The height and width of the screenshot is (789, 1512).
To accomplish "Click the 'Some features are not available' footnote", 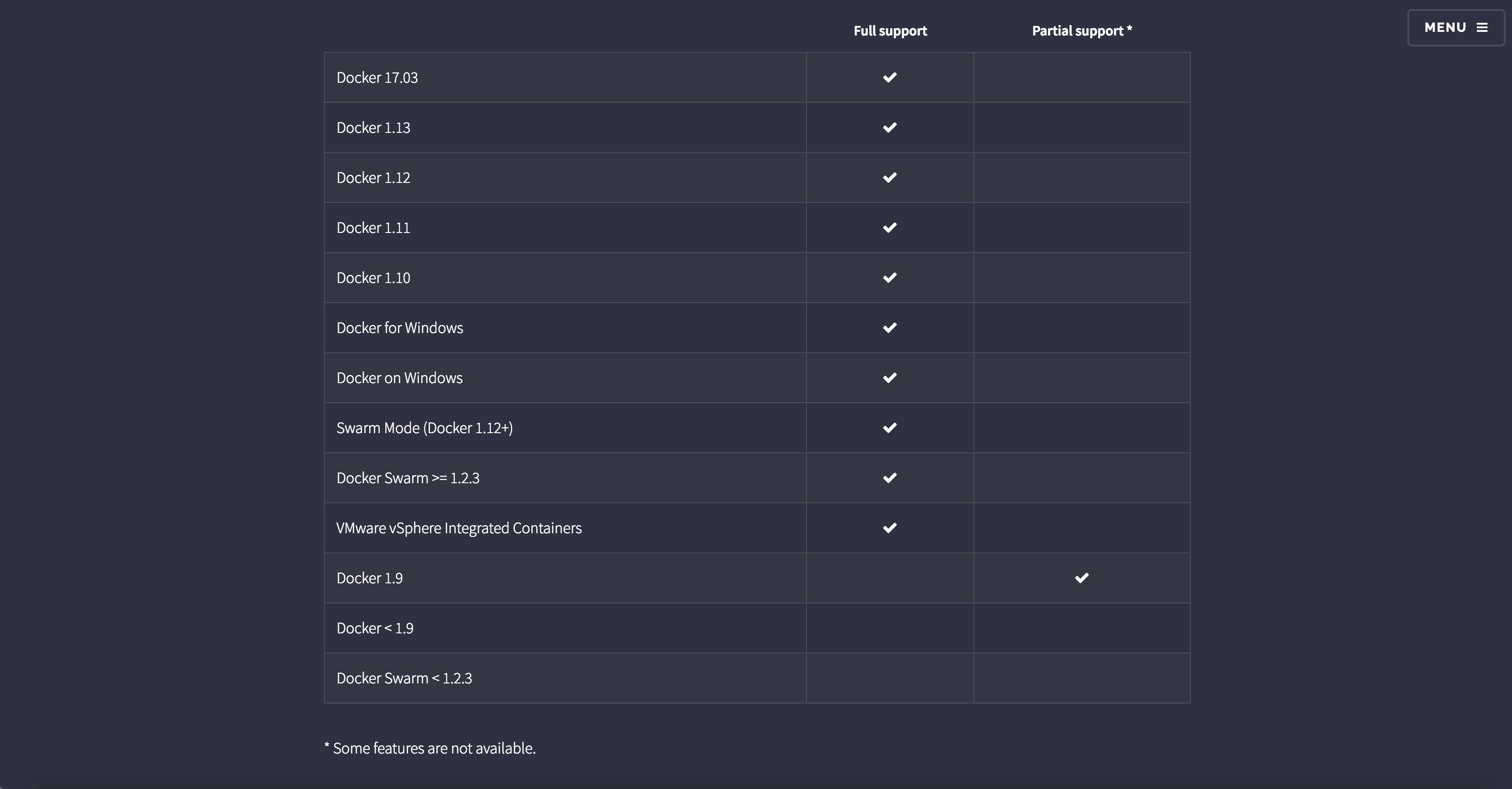I will click(x=430, y=749).
